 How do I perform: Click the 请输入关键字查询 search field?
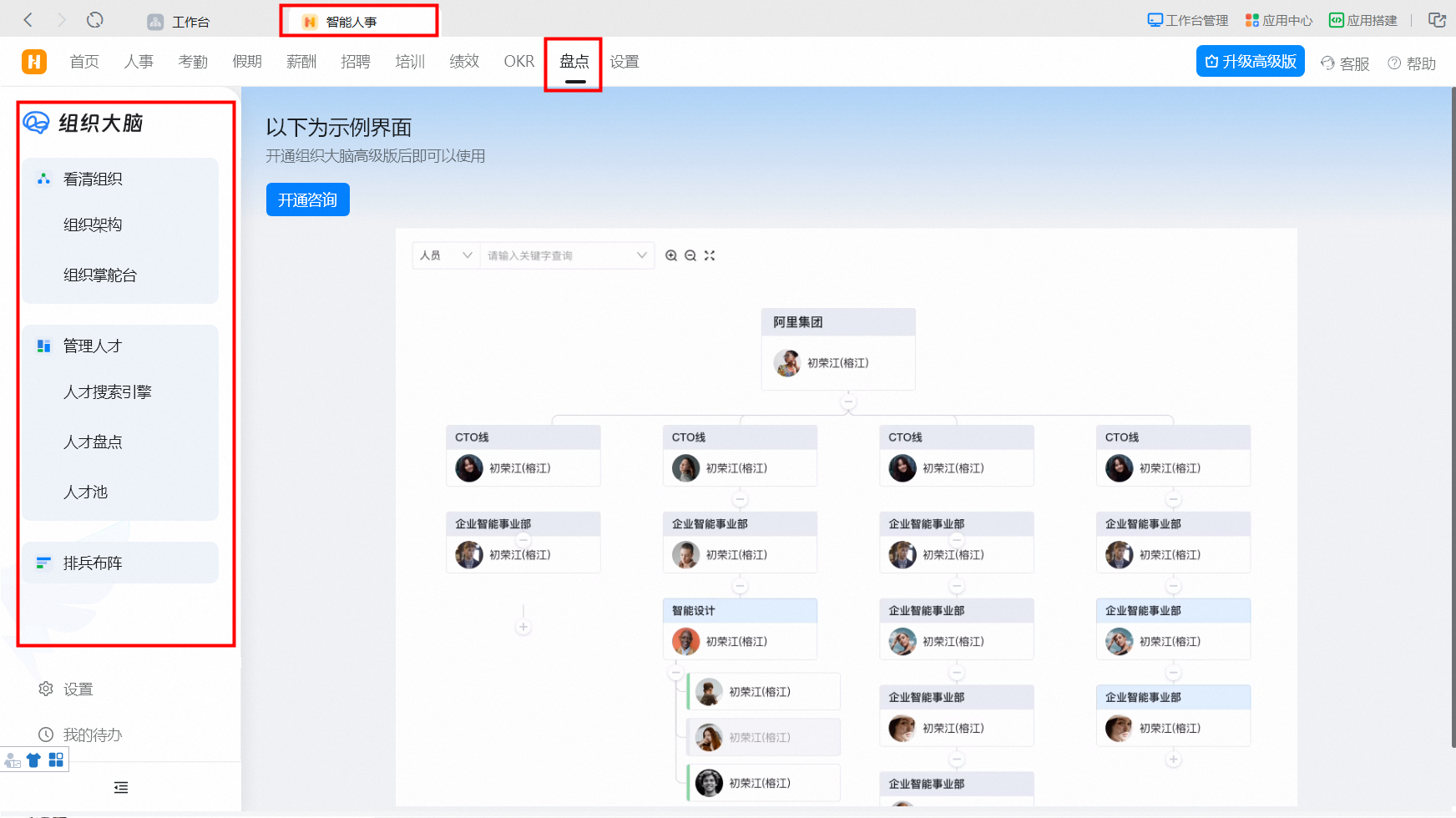[x=567, y=255]
